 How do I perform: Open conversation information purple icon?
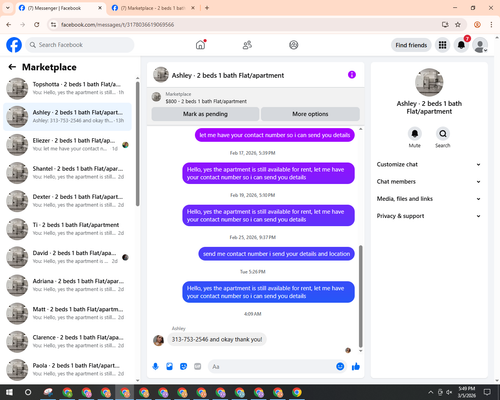(x=352, y=75)
